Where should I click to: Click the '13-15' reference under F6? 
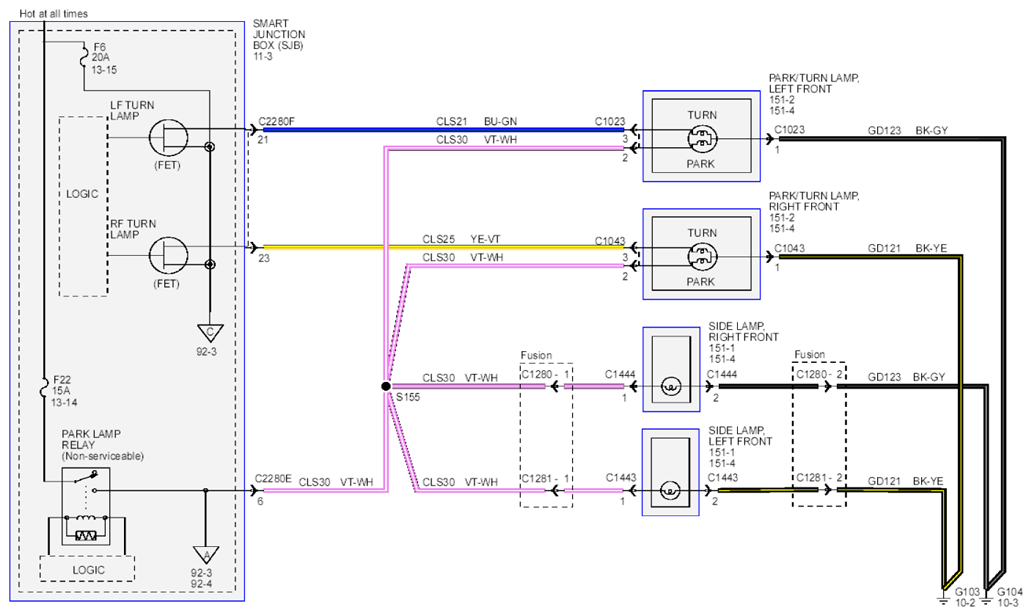104,69
